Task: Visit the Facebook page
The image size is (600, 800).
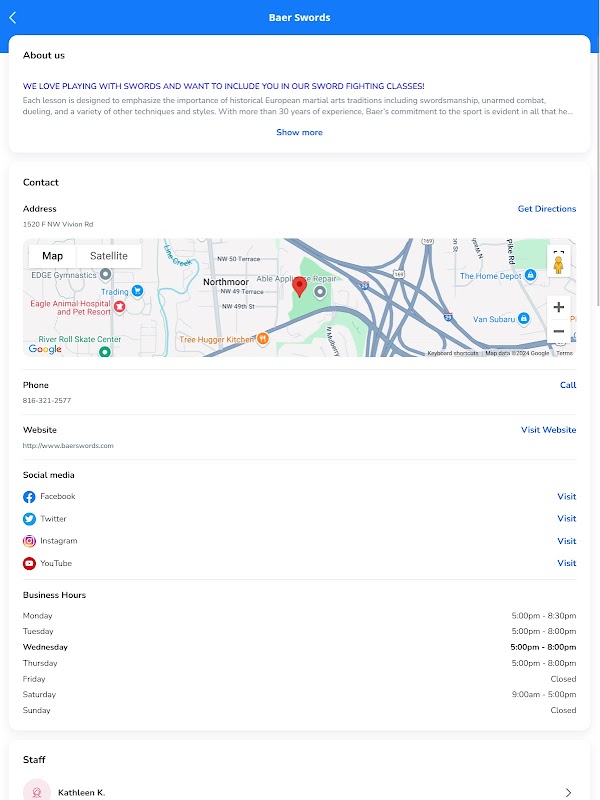Action: pyautogui.click(x=567, y=496)
